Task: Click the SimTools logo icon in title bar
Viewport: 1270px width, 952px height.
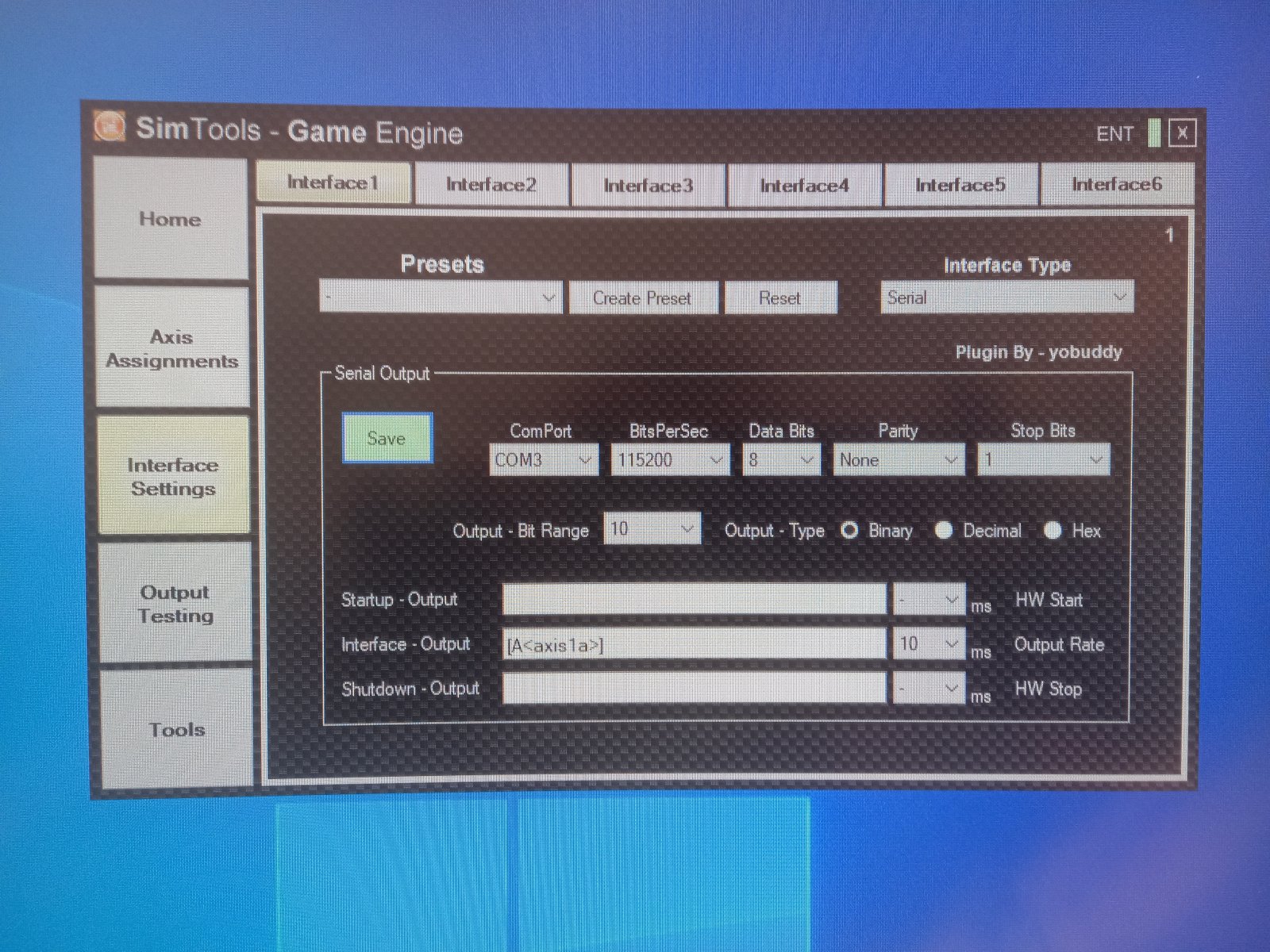Action: (x=110, y=126)
